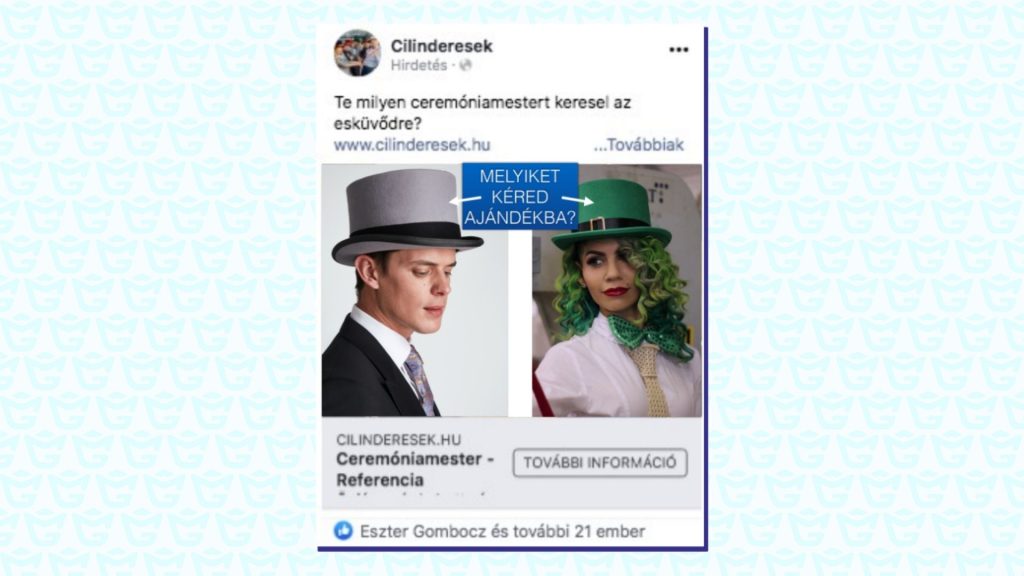Click the gray top hat in left photo
The image size is (1024, 576).
tap(405, 215)
